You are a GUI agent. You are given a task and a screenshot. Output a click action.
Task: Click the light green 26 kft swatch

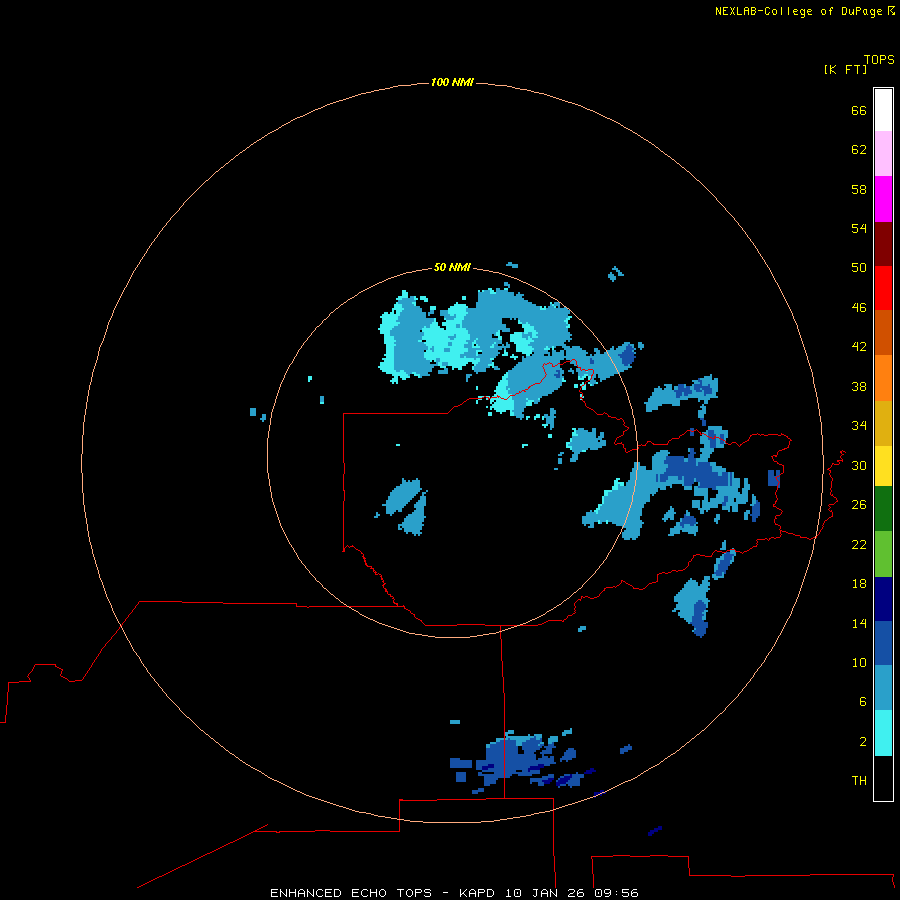click(883, 554)
